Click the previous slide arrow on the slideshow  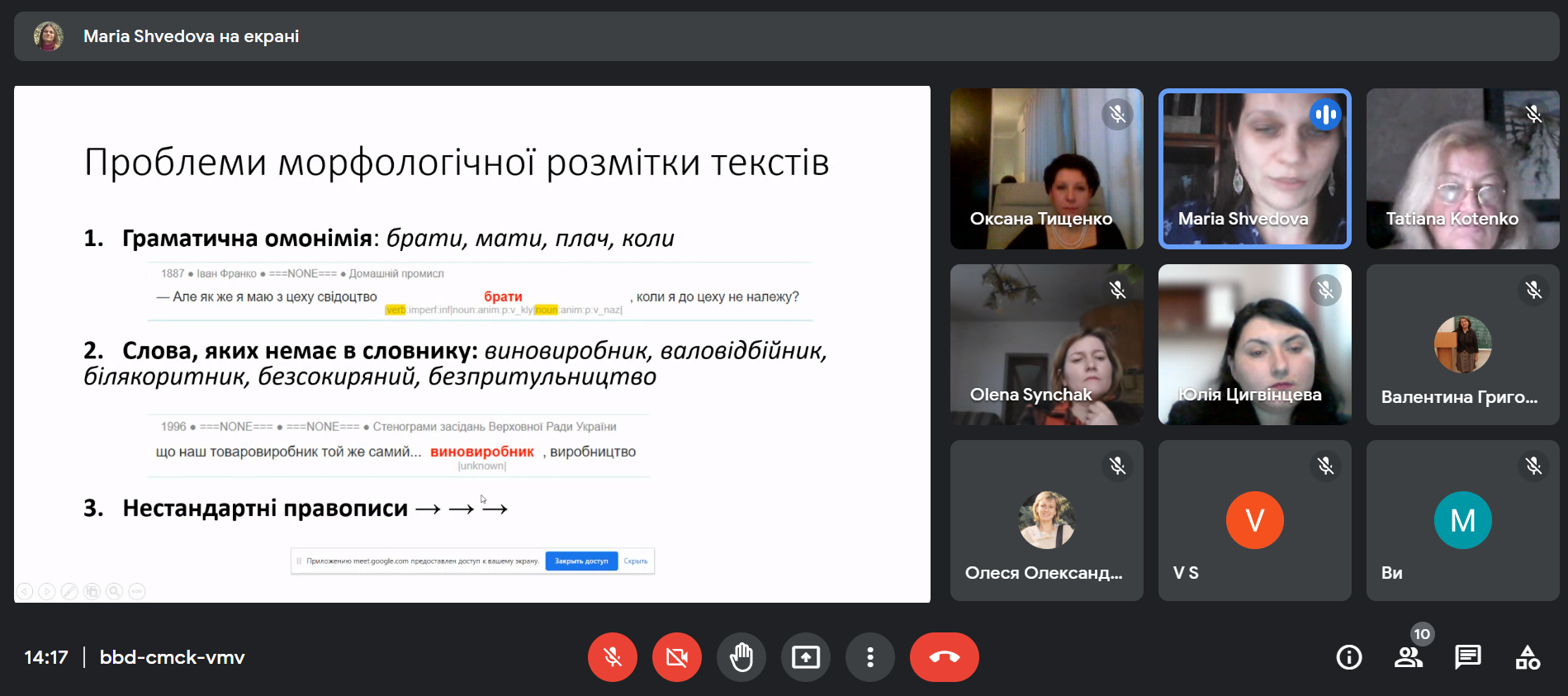coord(26,591)
